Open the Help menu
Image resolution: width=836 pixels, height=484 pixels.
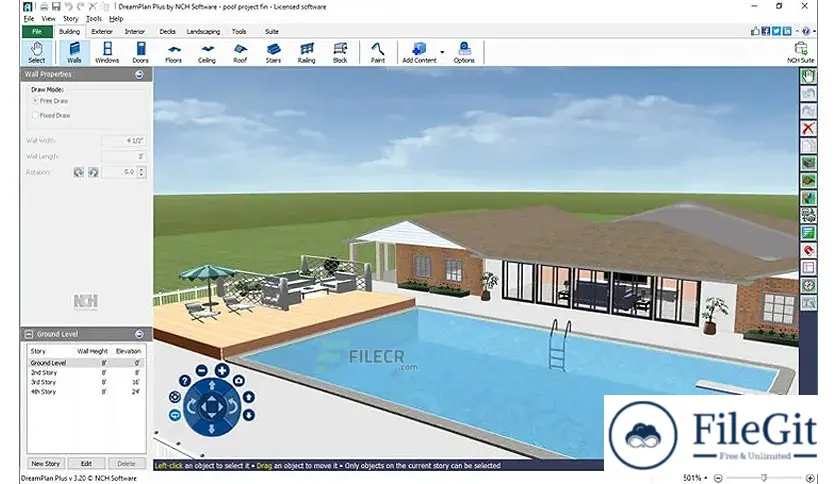point(116,19)
